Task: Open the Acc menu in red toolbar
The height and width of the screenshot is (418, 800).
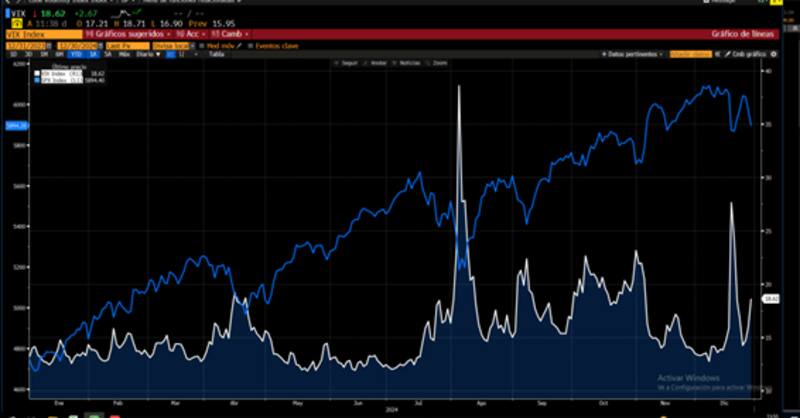Action: (x=190, y=33)
